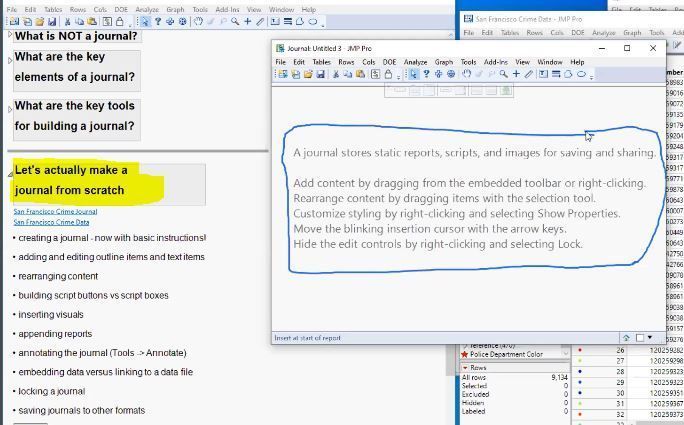
Task: Select row 30 in the crime data table
Action: coord(620,393)
